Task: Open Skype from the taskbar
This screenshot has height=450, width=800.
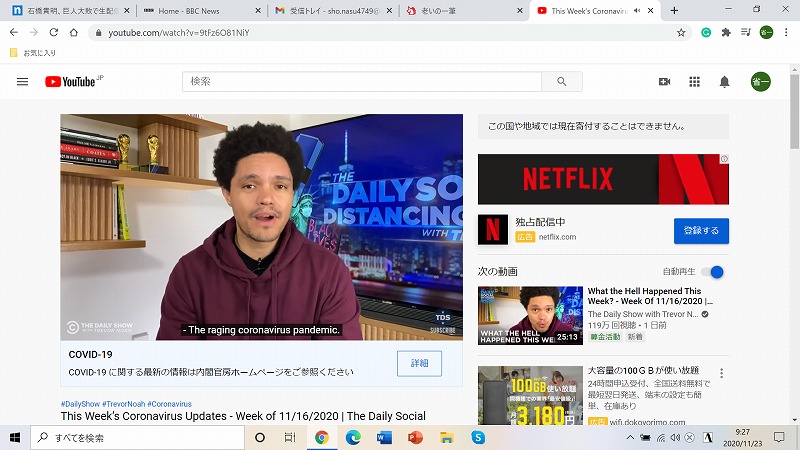Action: 478,438
